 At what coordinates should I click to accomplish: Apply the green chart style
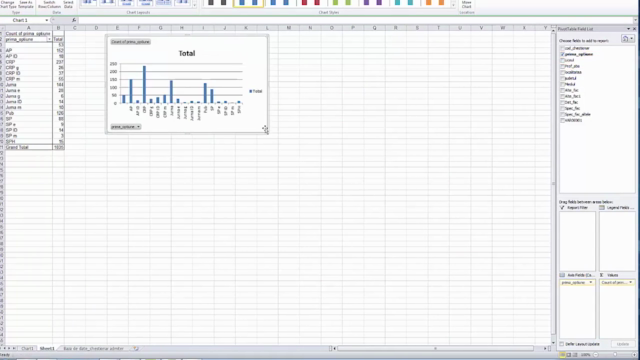[342, 3]
